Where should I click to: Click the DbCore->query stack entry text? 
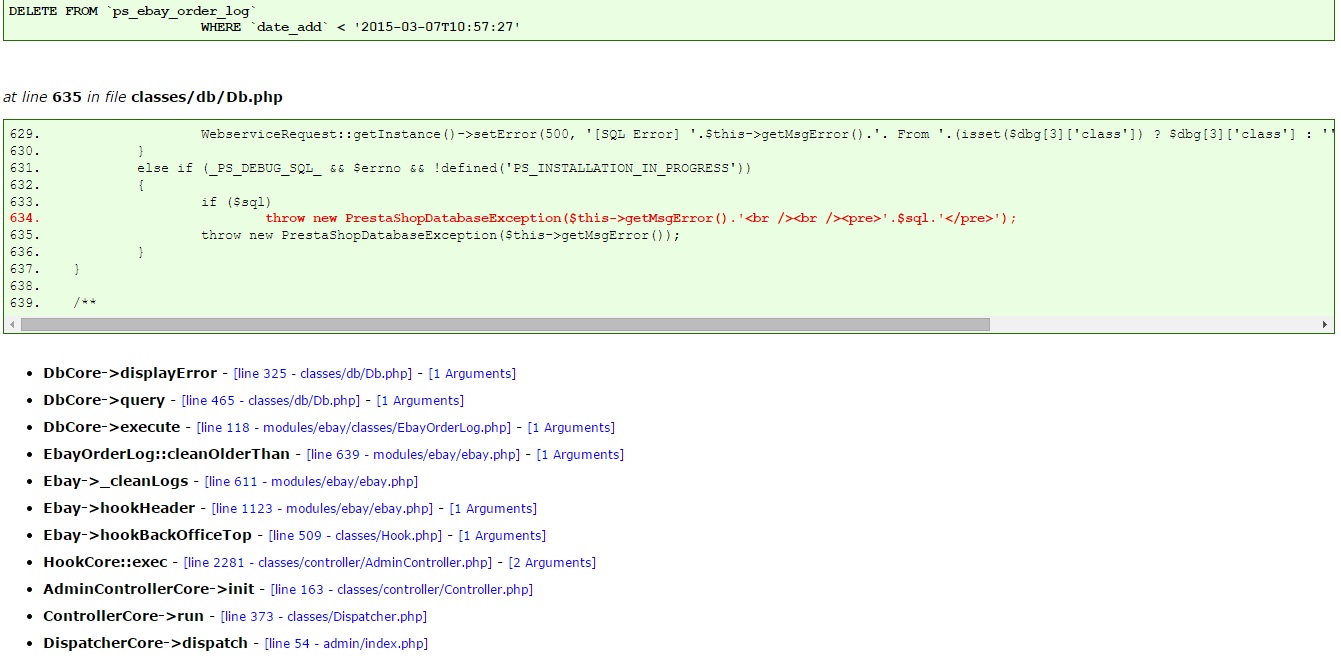(x=104, y=400)
